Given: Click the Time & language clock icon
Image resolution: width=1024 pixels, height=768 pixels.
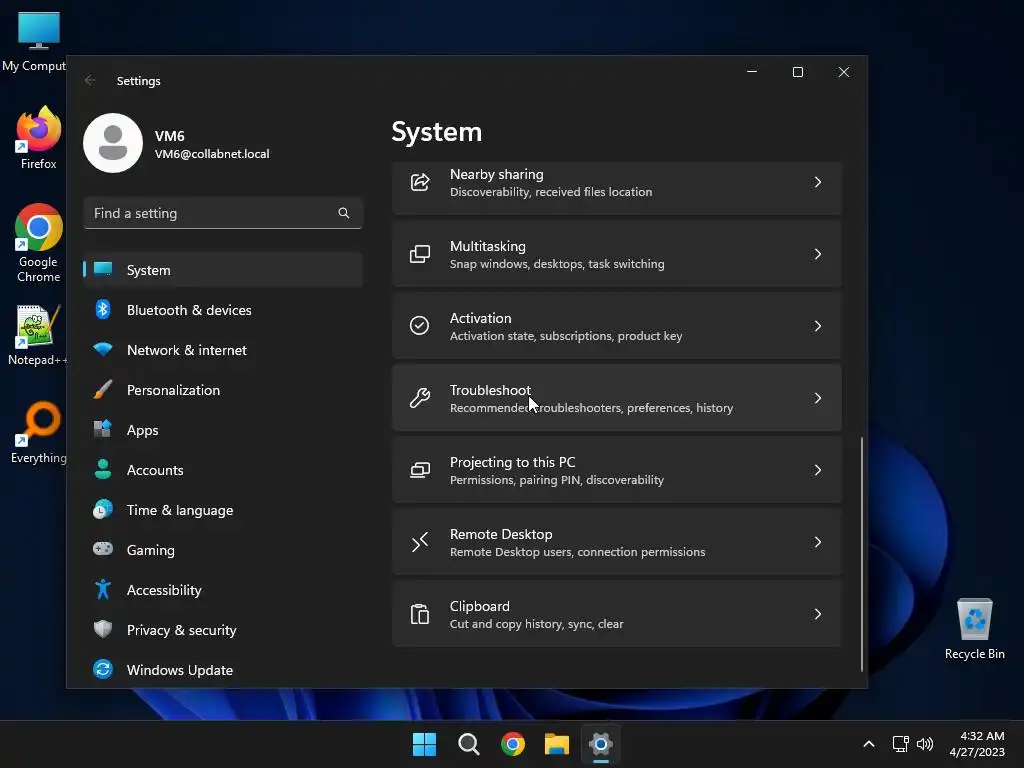Looking at the screenshot, I should click(103, 509).
